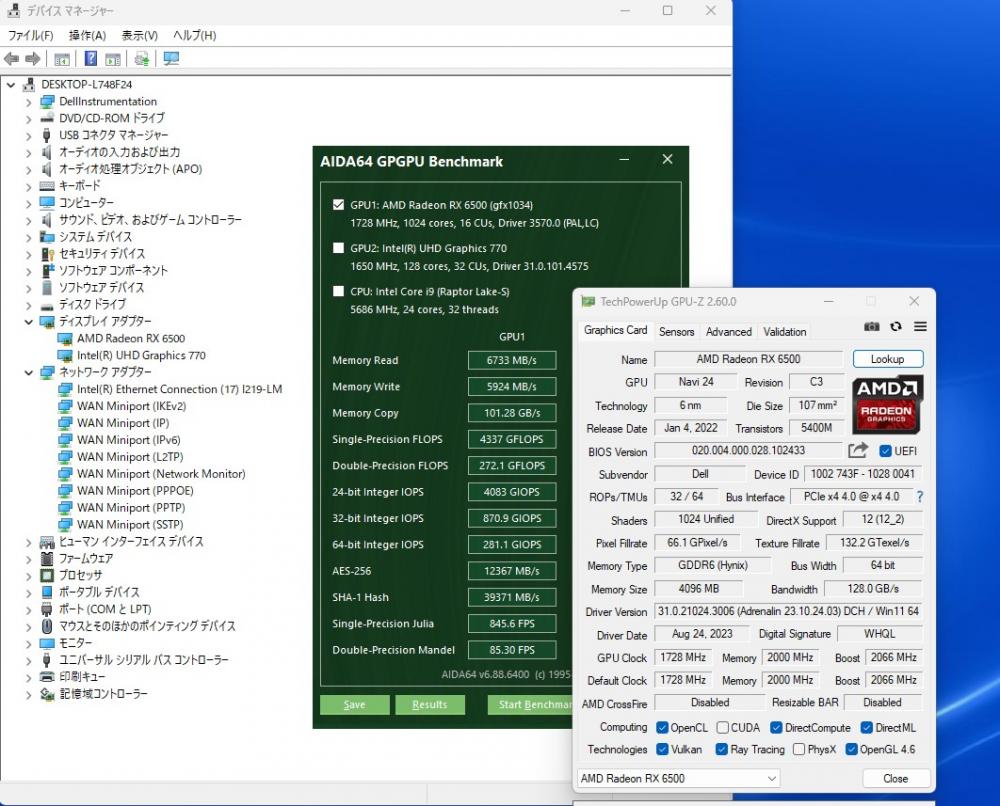Collapse the ネットワーク アダプター node

pyautogui.click(x=29, y=372)
